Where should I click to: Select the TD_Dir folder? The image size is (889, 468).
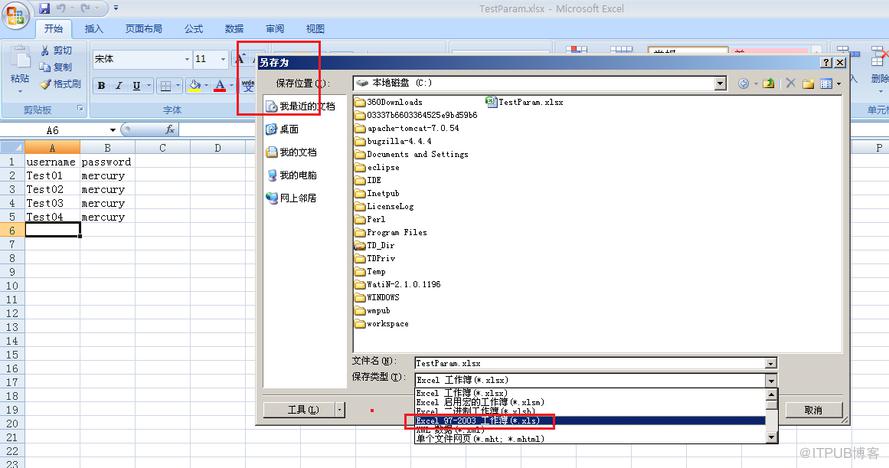[374, 246]
